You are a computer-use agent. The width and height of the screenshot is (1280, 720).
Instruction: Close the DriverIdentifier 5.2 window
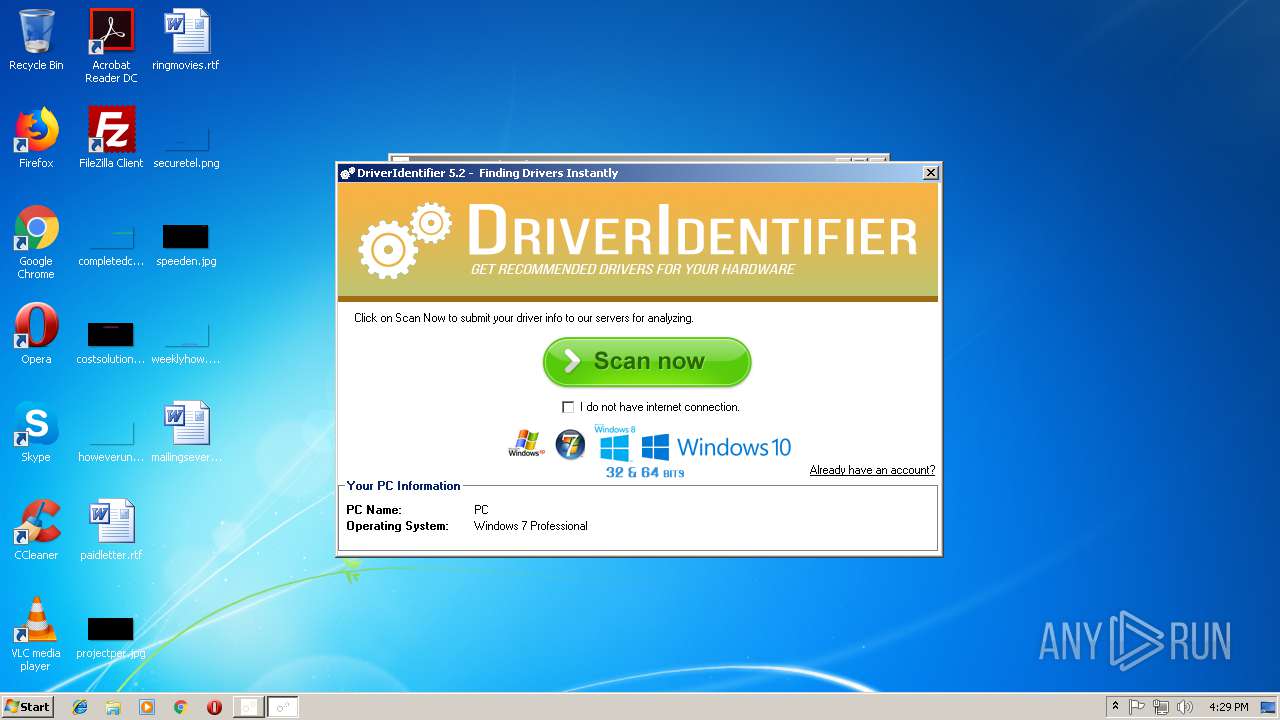930,173
